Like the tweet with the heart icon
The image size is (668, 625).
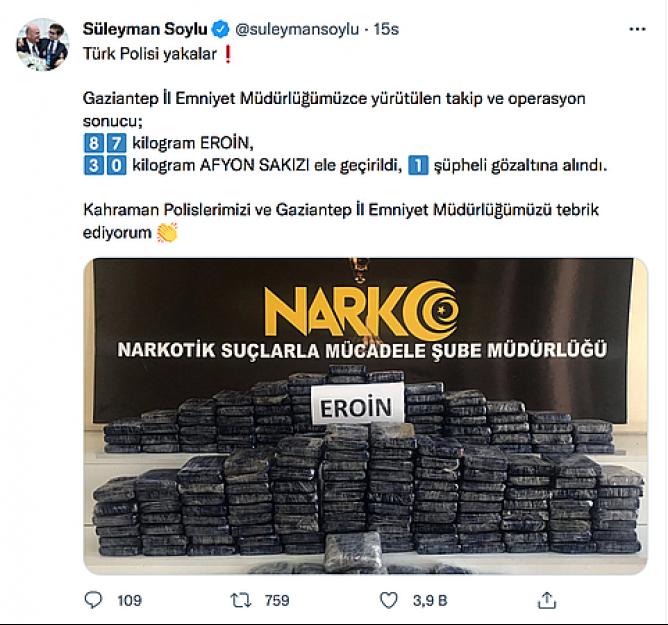[x=388, y=600]
